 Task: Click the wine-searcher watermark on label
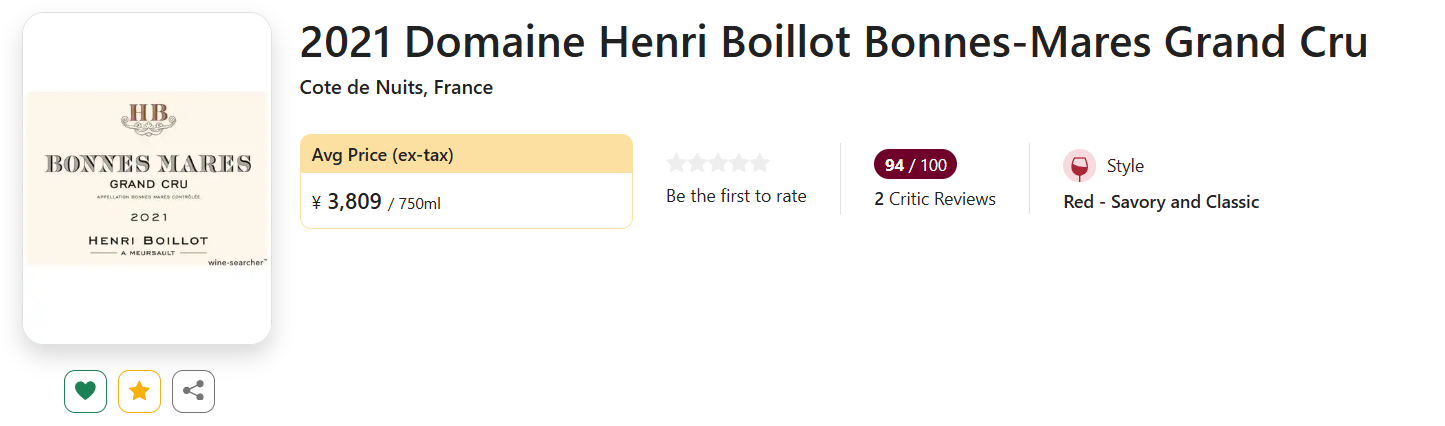(237, 263)
